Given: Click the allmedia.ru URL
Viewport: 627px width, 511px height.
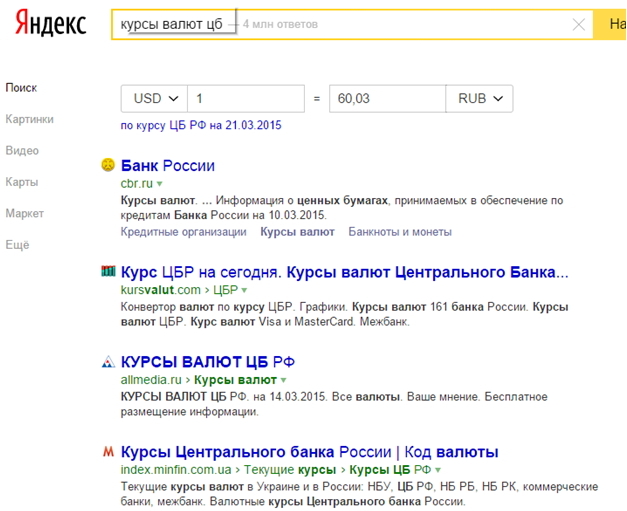Looking at the screenshot, I should point(151,379).
